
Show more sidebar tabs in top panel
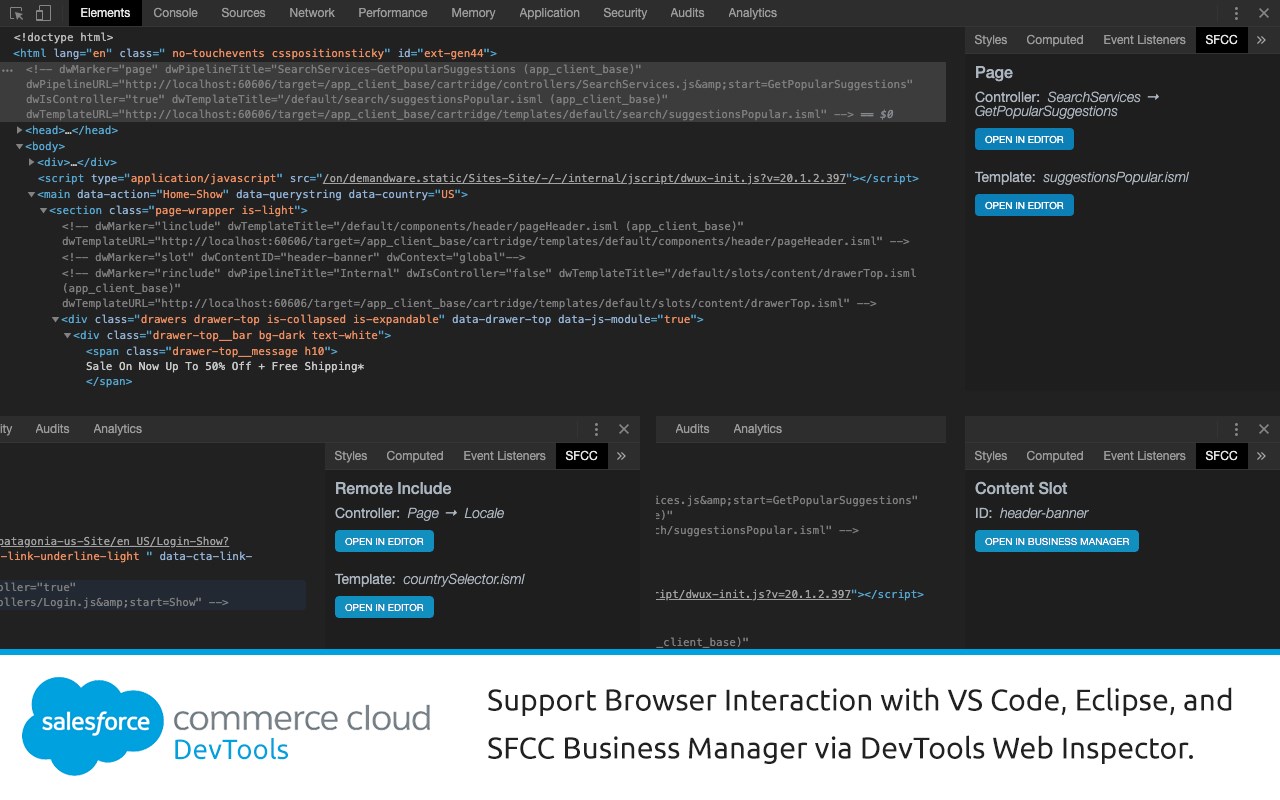click(x=1261, y=40)
